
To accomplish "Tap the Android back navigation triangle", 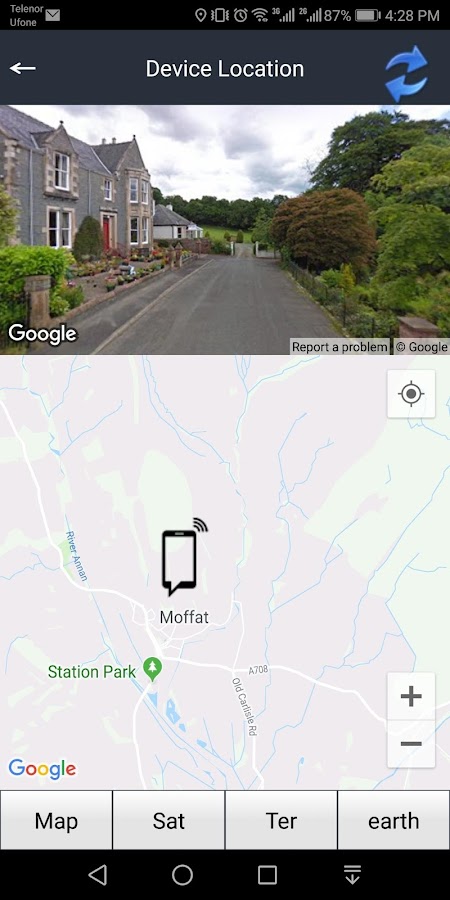I will (x=98, y=875).
